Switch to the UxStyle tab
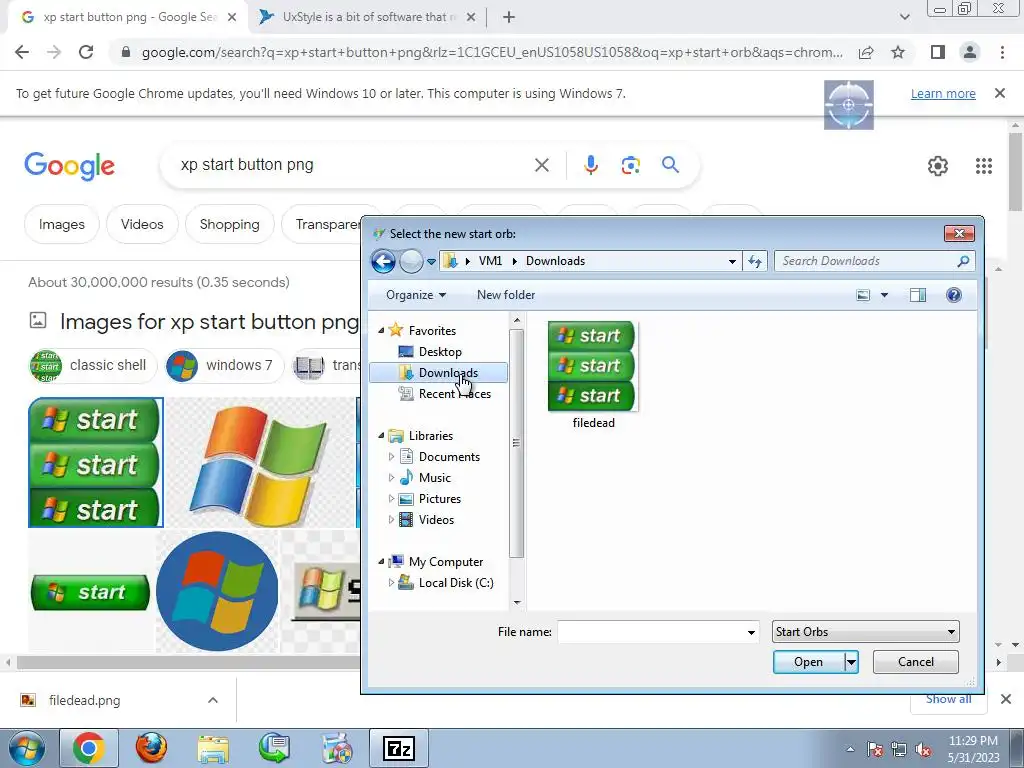This screenshot has width=1024, height=768. pos(368,18)
